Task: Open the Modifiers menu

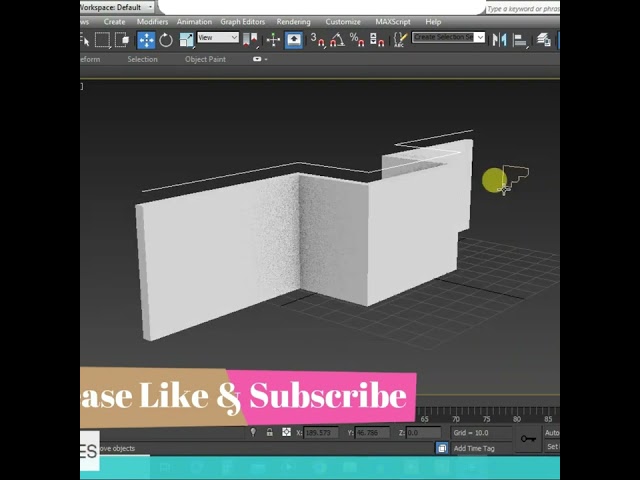Action: [152, 22]
